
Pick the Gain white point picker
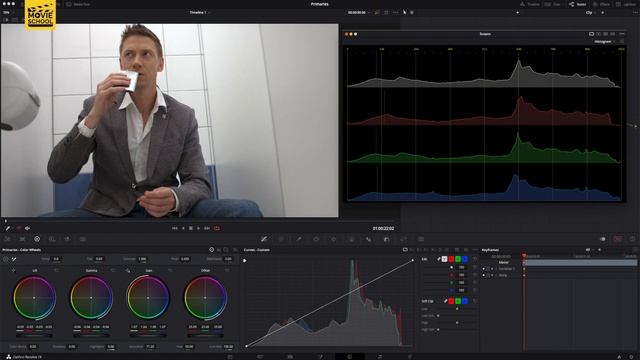pyautogui.click(x=128, y=270)
